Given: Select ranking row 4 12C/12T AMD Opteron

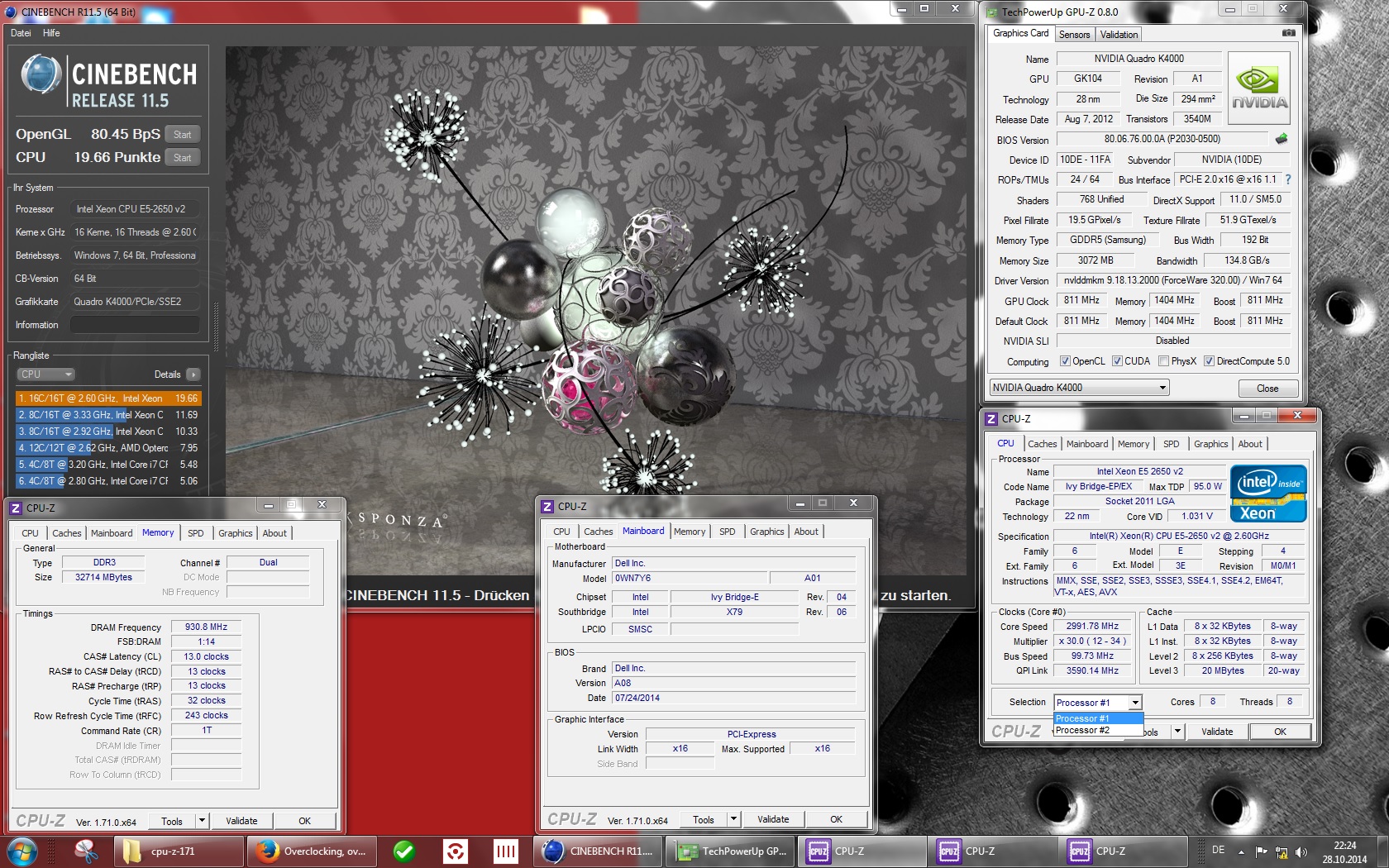Looking at the screenshot, I should coord(107,448).
